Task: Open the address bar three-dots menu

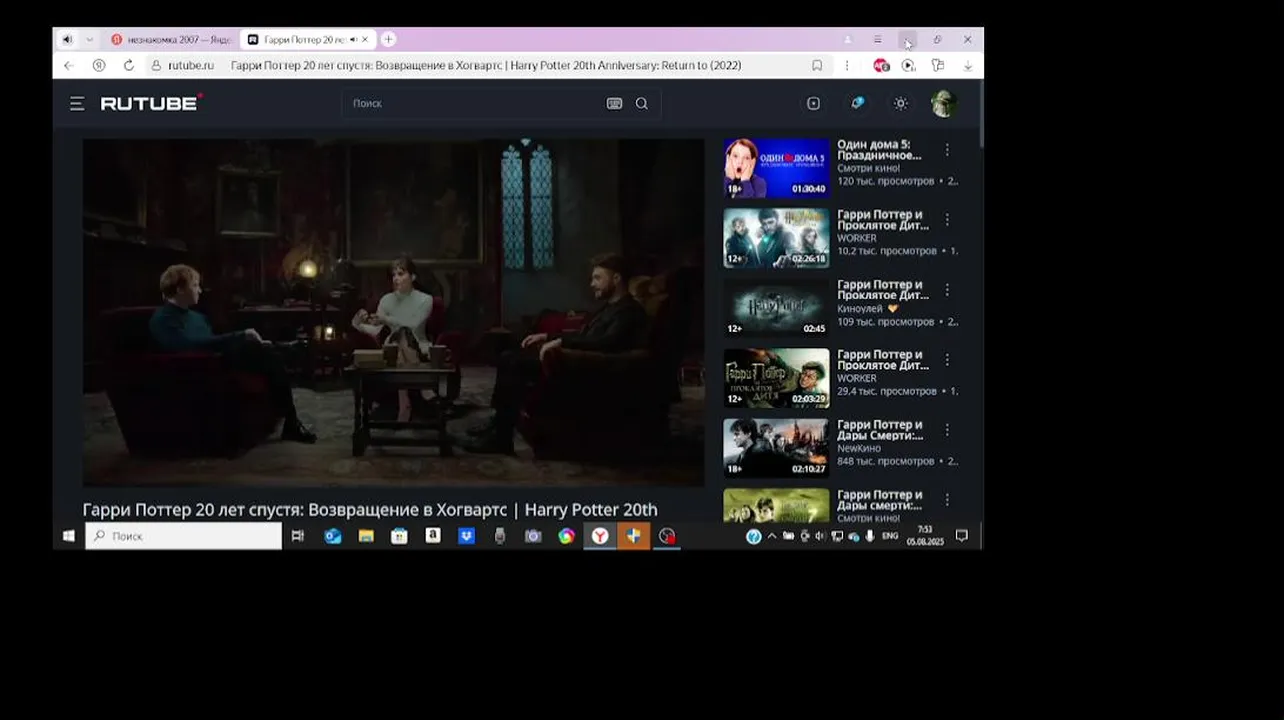Action: [x=847, y=65]
